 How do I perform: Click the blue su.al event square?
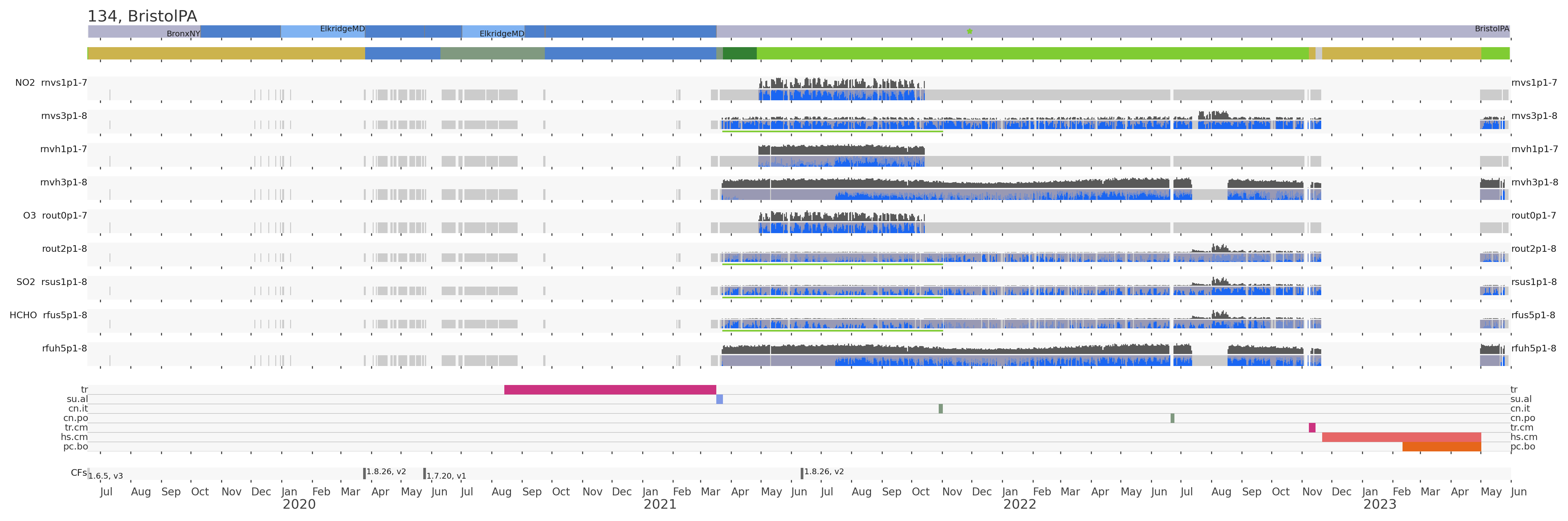coord(719,399)
